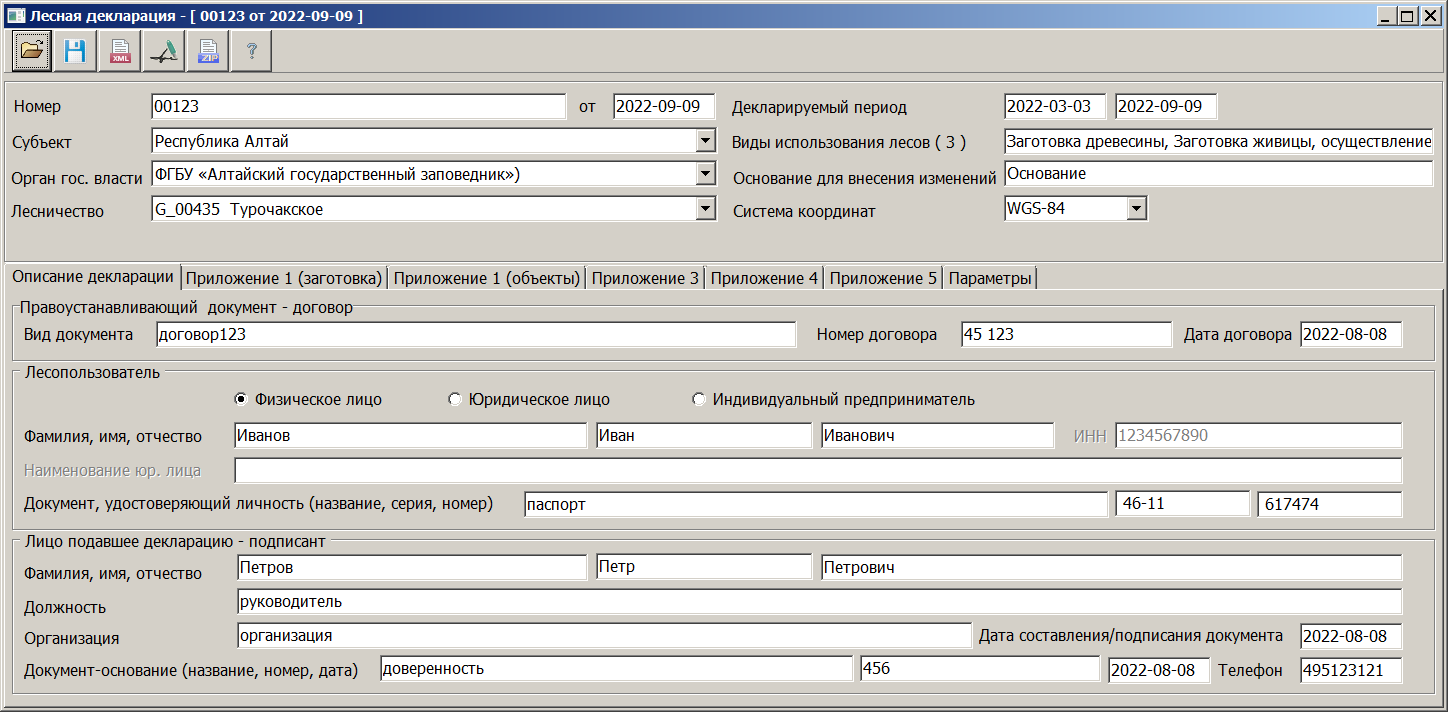Open help via the question mark icon
1448x712 pixels.
tap(251, 51)
